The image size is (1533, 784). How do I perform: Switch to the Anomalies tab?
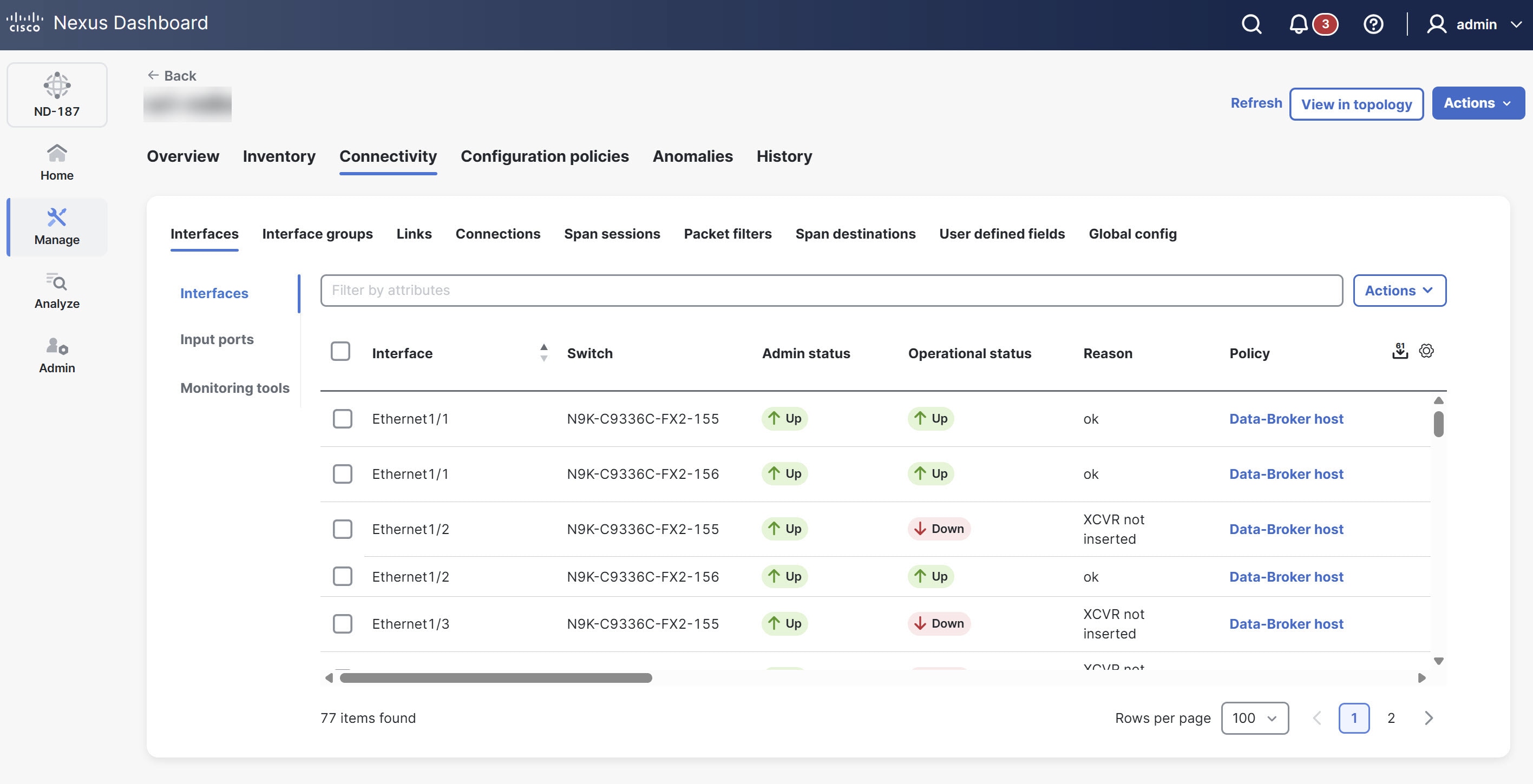point(692,156)
